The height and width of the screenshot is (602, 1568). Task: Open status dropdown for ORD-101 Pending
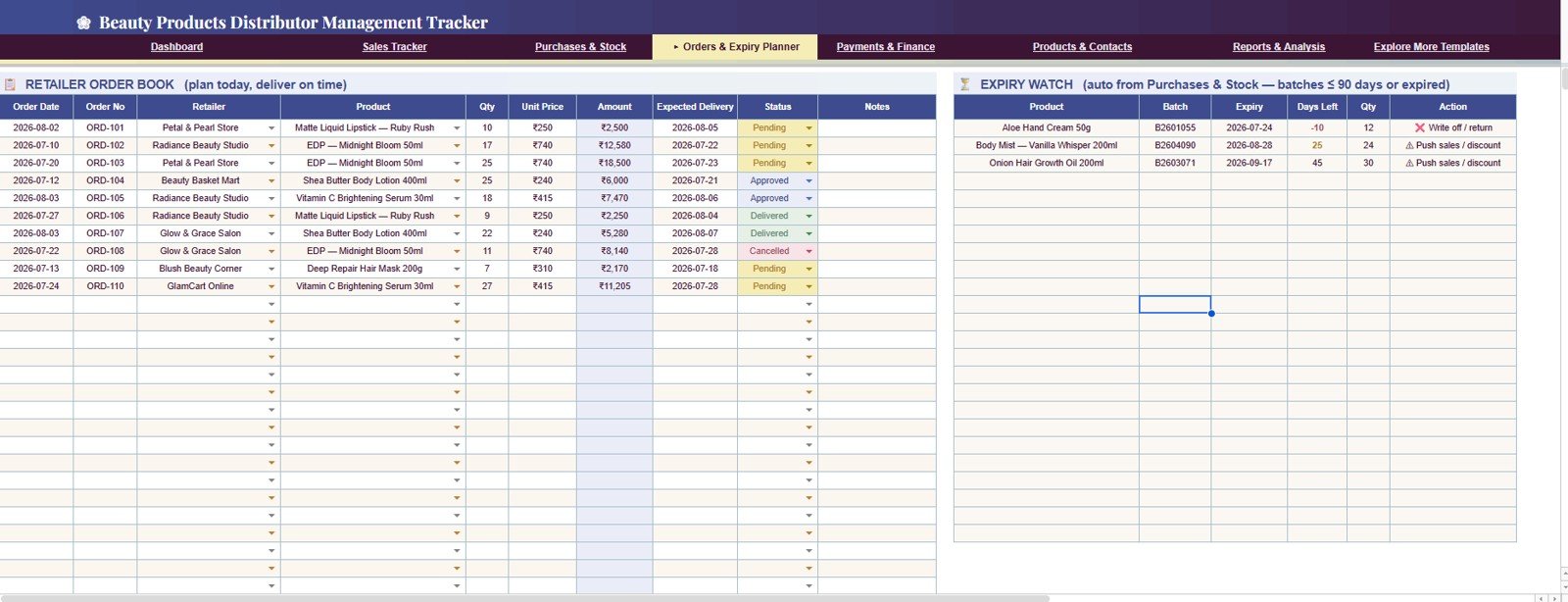pos(808,127)
